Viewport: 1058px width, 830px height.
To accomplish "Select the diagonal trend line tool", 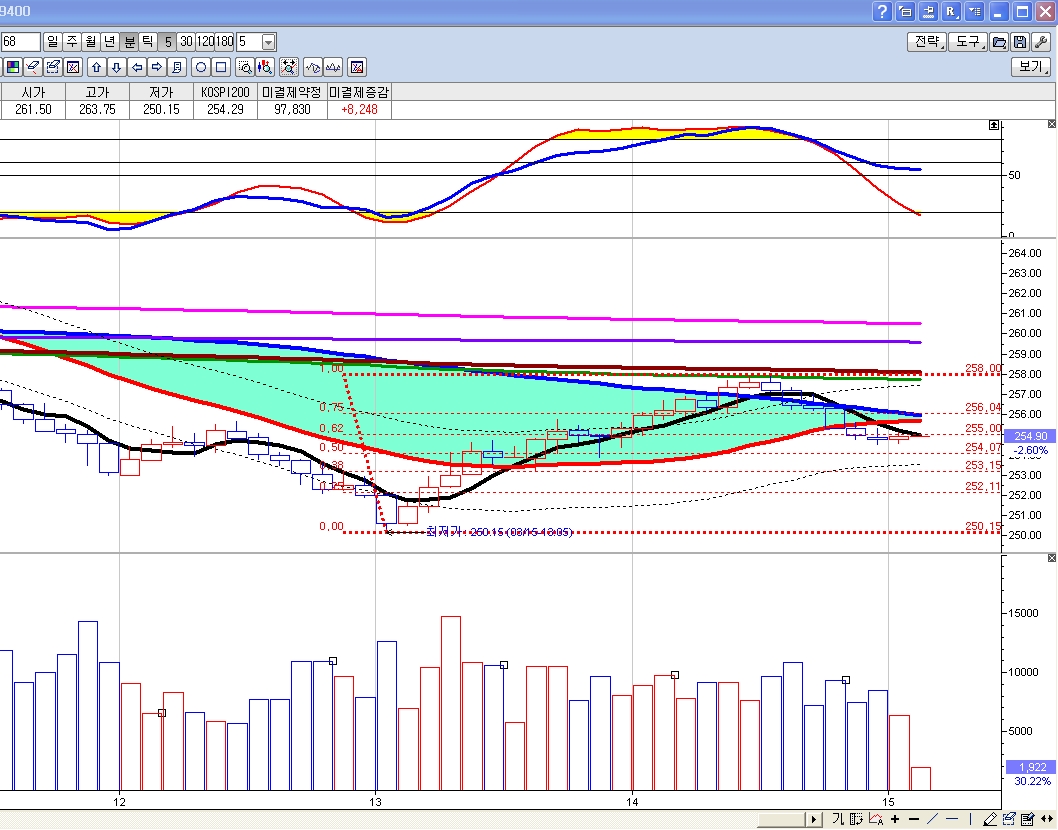I will pos(932,820).
